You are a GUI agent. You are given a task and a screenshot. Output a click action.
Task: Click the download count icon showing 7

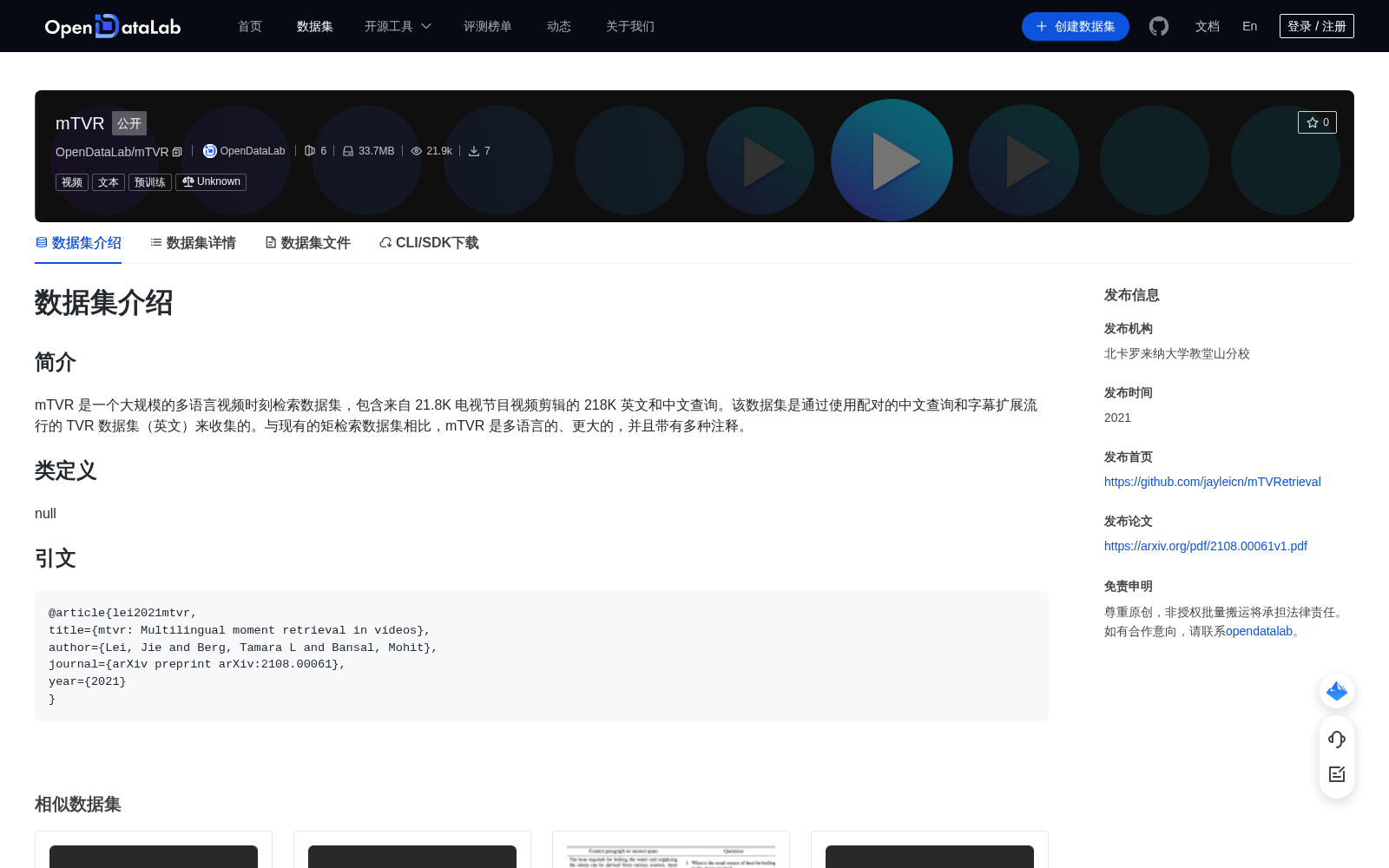click(474, 151)
